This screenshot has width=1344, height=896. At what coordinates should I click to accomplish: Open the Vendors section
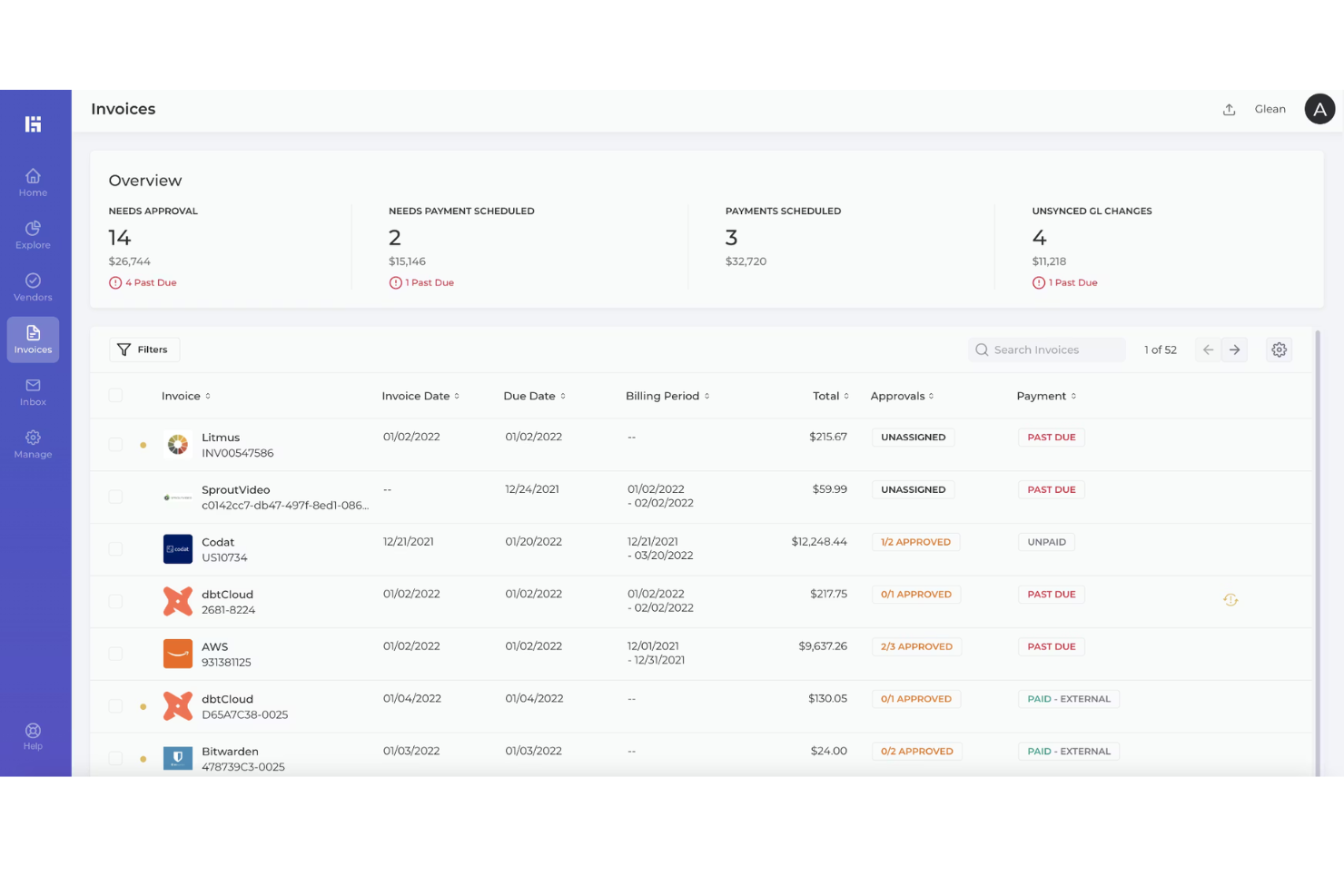(33, 288)
